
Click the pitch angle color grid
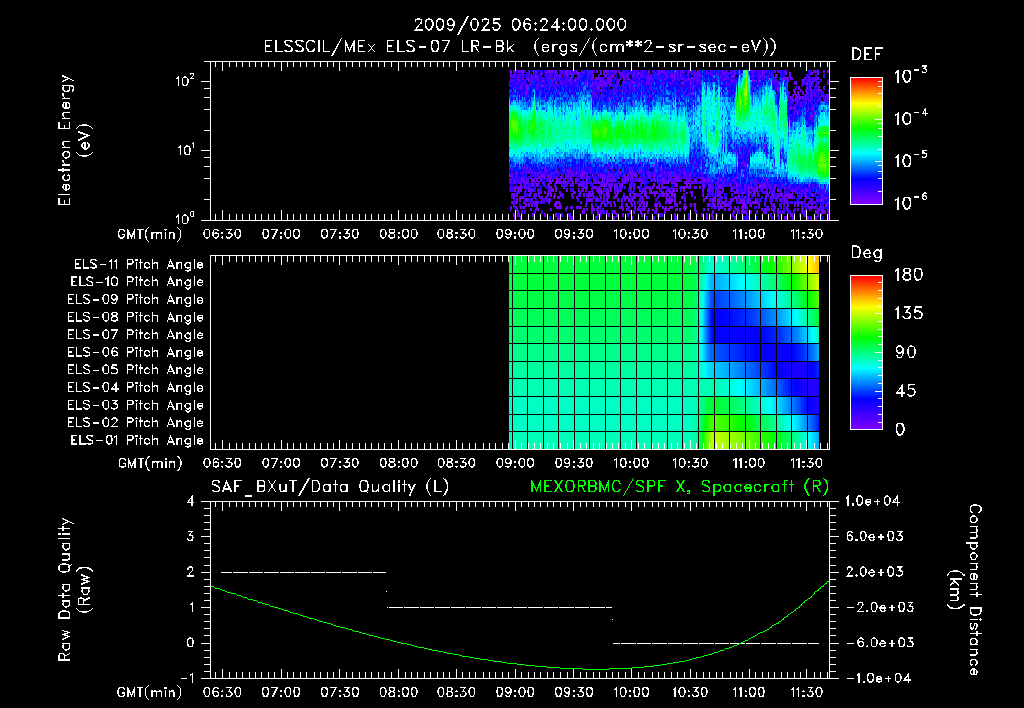pos(664,352)
